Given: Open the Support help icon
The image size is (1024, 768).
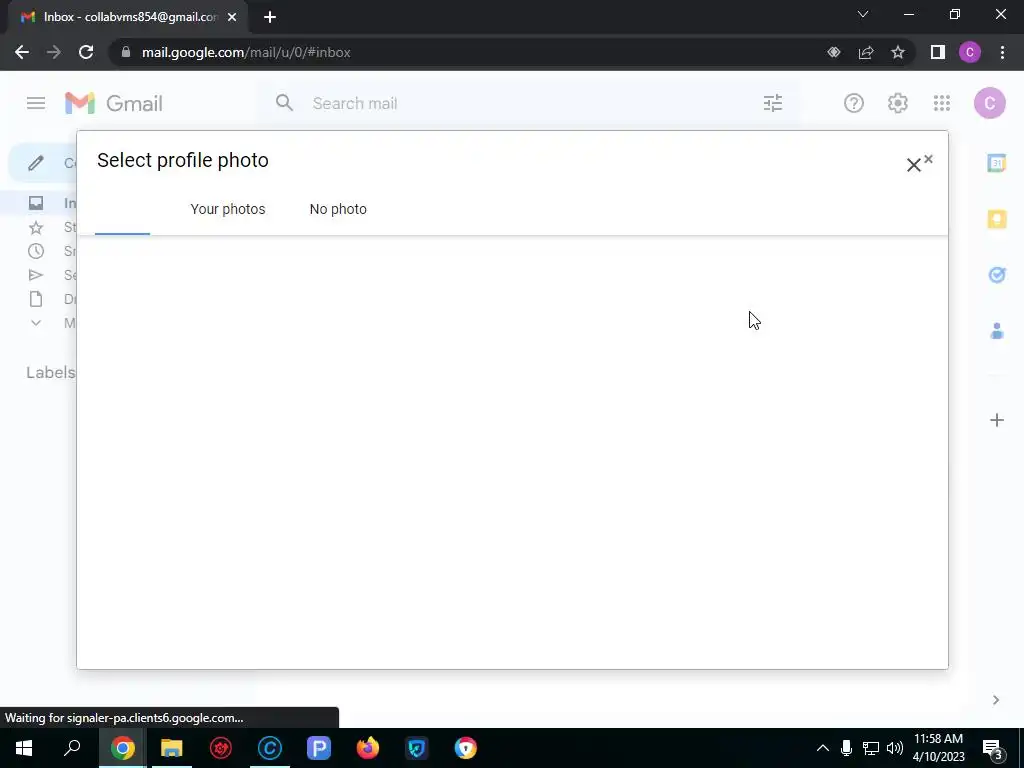Looking at the screenshot, I should pos(854,103).
